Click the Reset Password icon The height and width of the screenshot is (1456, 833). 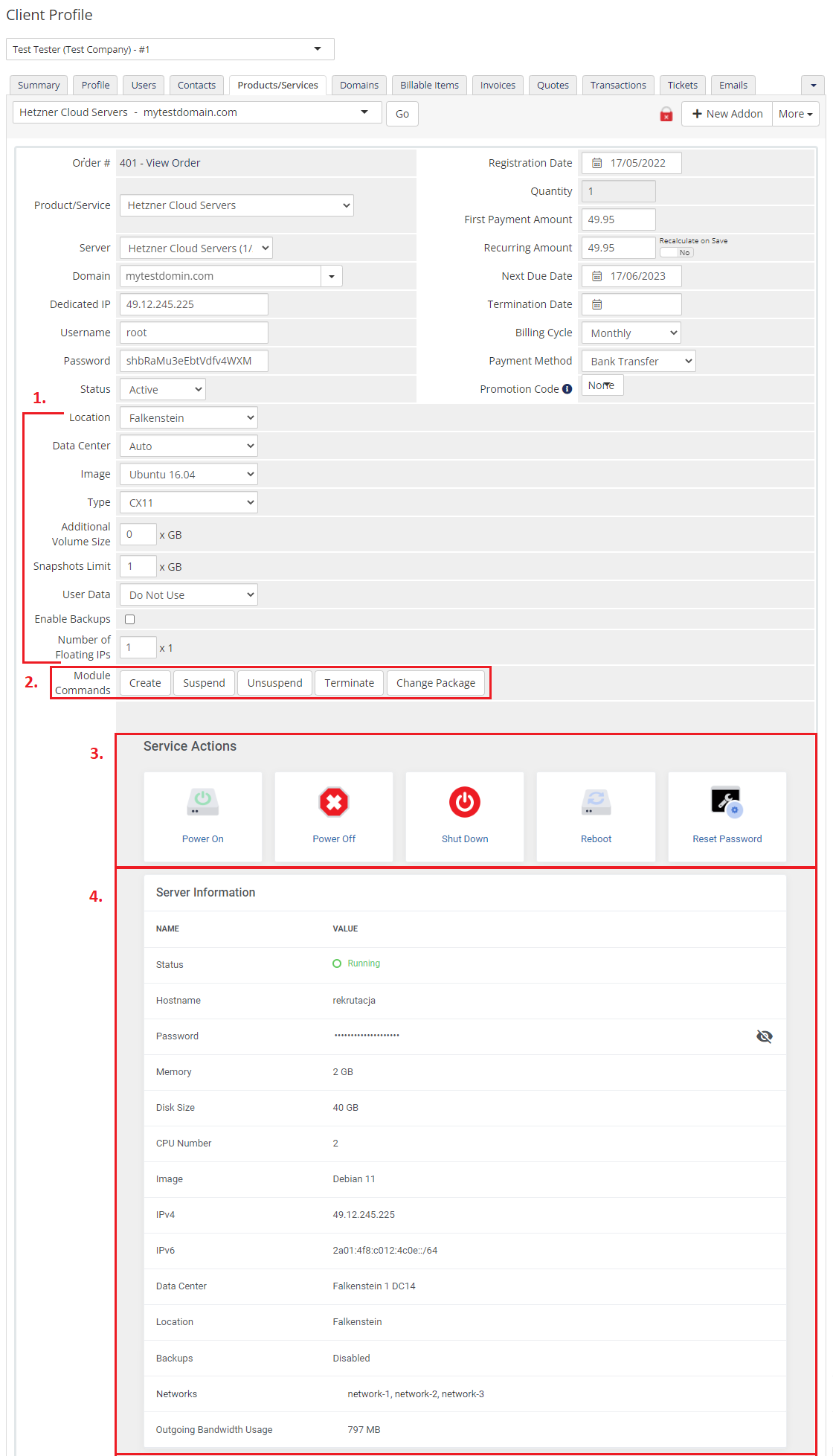(x=727, y=803)
